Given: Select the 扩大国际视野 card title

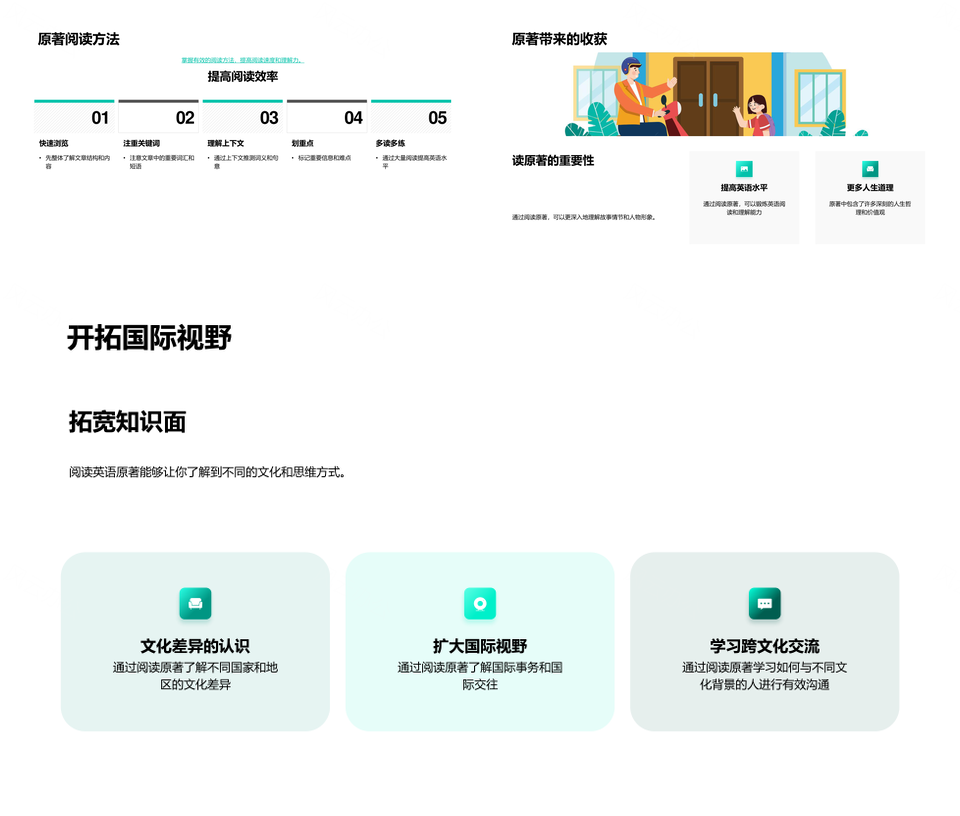Looking at the screenshot, I should pyautogui.click(x=480, y=646).
